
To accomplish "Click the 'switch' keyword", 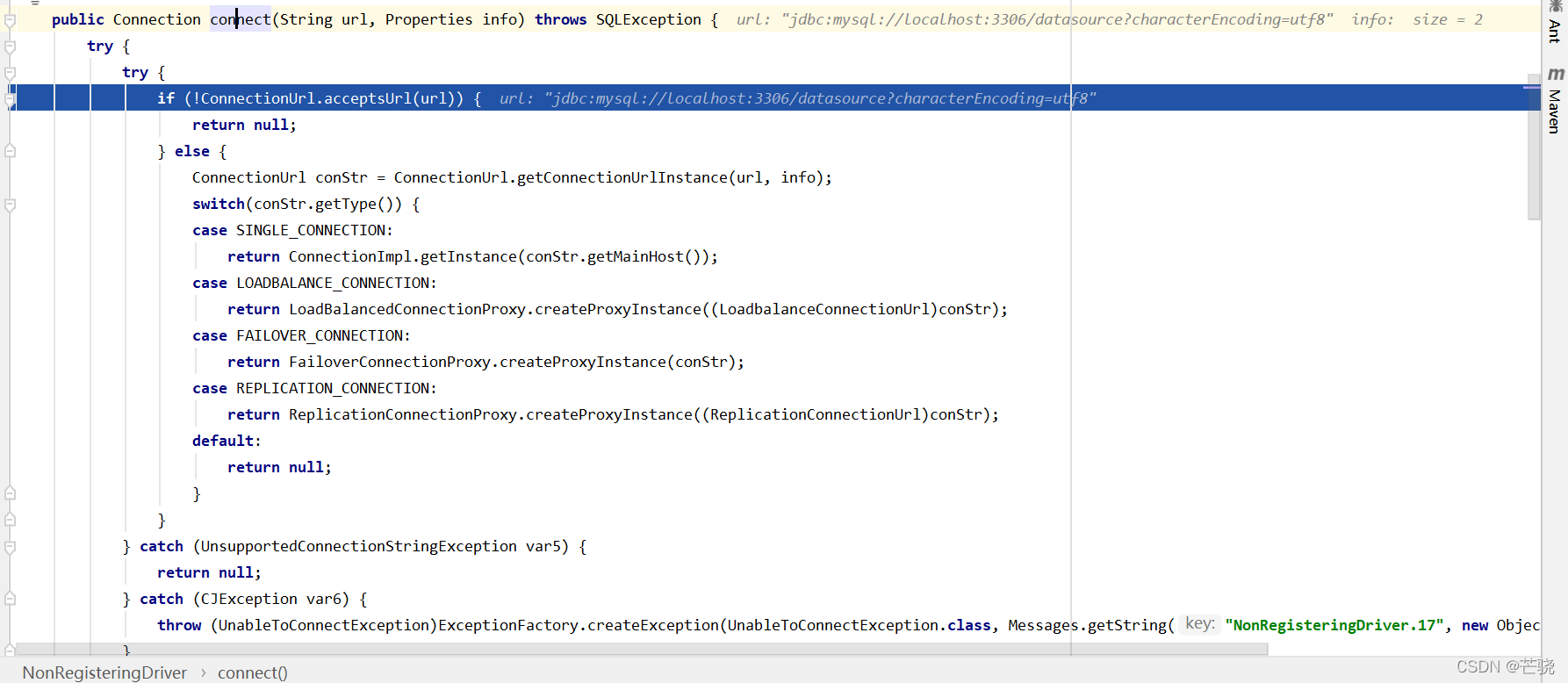I will tap(219, 204).
